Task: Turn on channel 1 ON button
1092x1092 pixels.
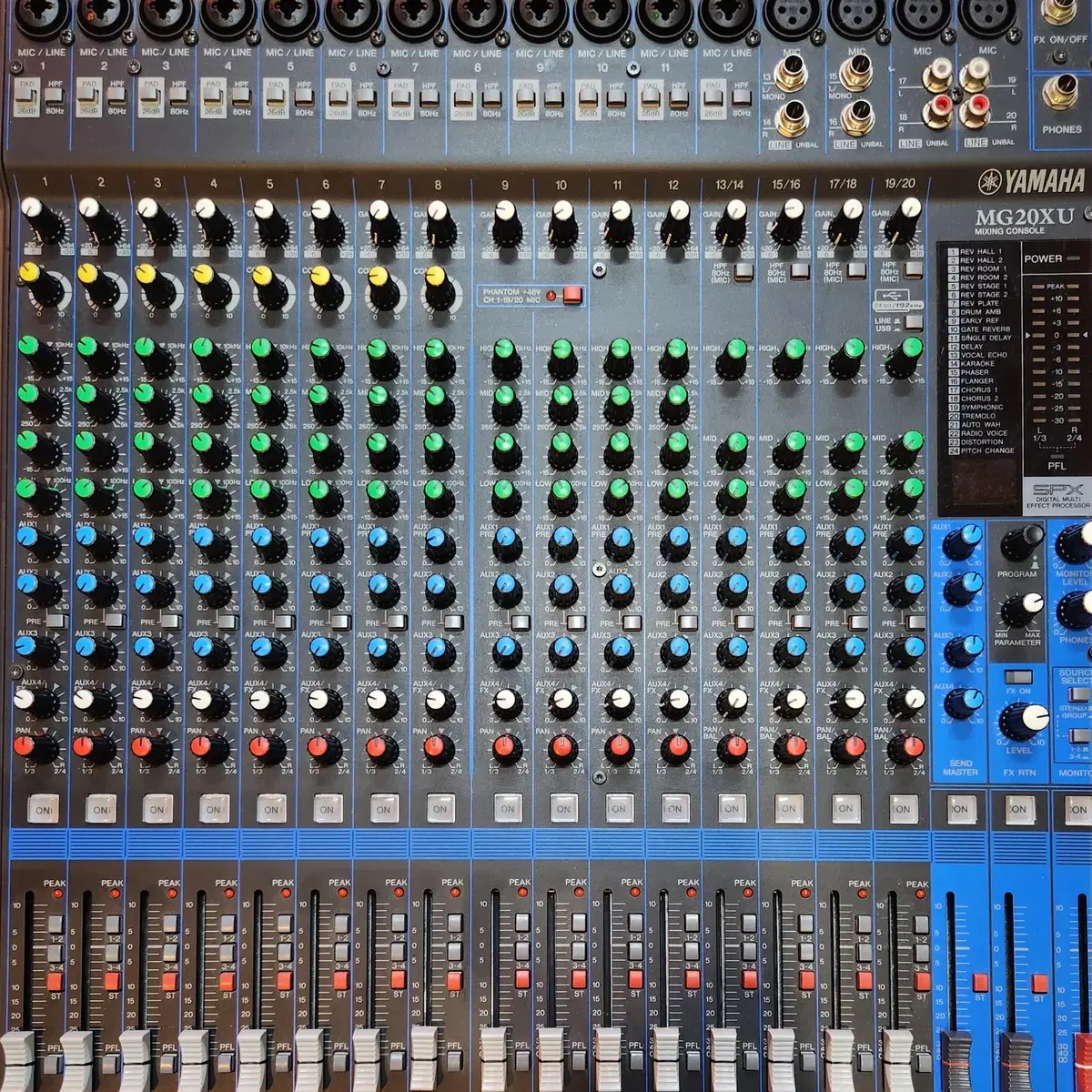Action: (43, 810)
